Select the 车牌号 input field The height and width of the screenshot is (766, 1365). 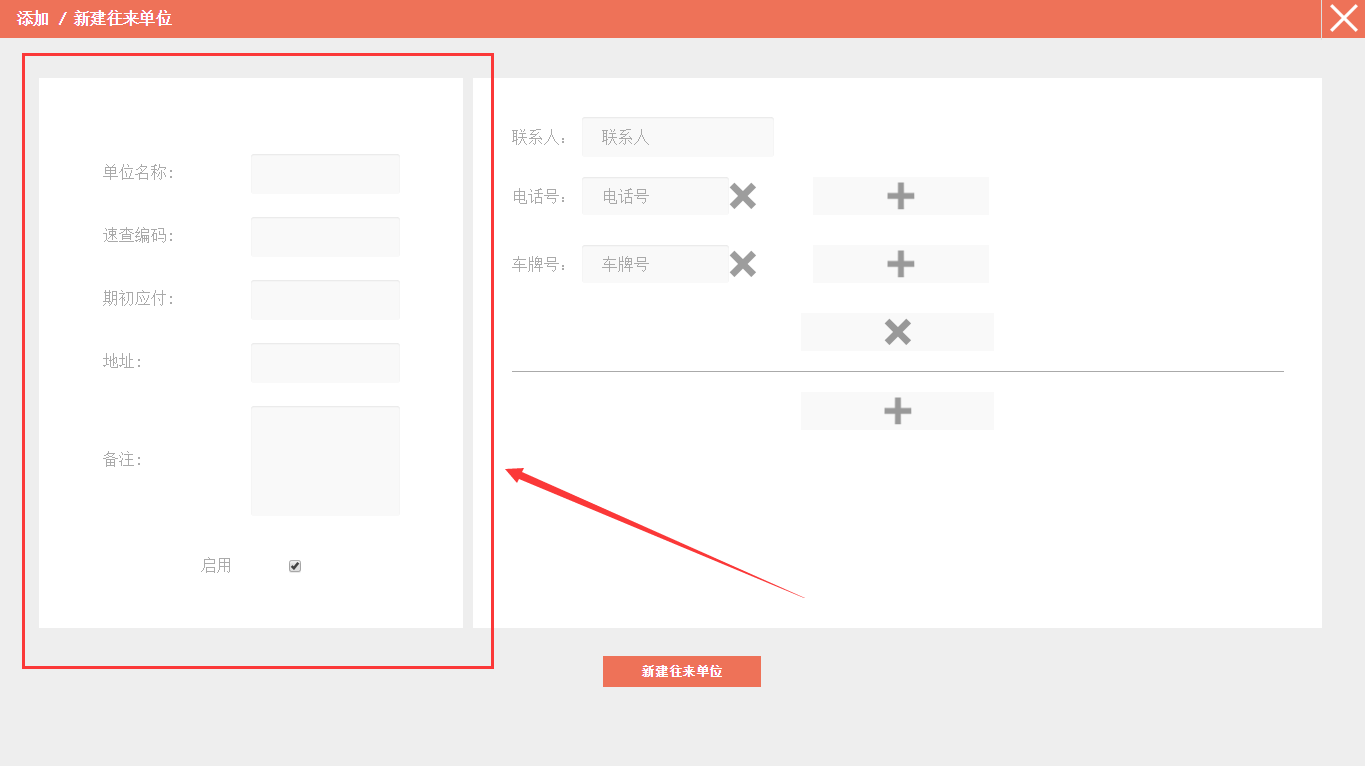point(655,264)
